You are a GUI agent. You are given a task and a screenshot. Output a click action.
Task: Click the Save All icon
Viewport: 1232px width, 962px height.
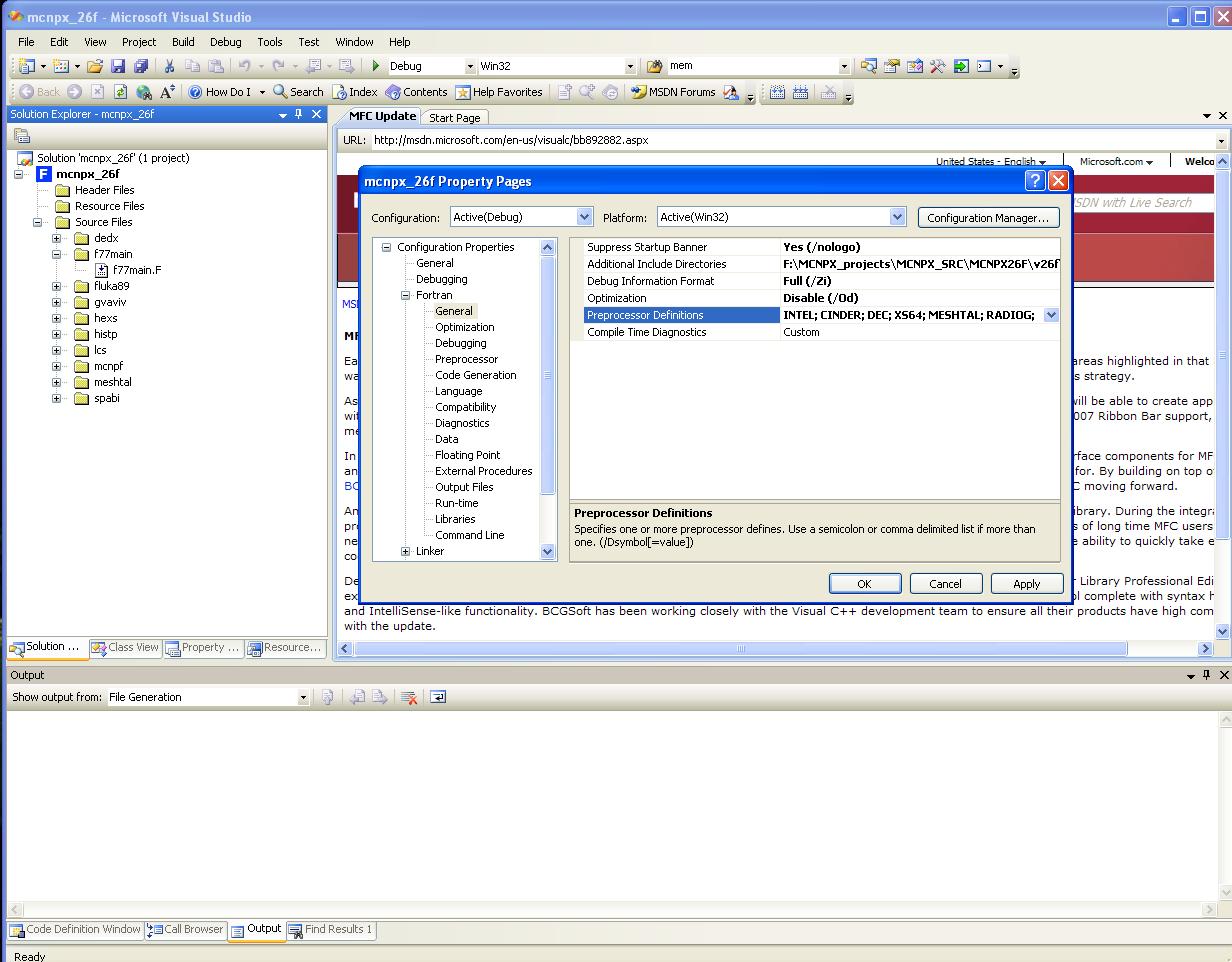[141, 66]
